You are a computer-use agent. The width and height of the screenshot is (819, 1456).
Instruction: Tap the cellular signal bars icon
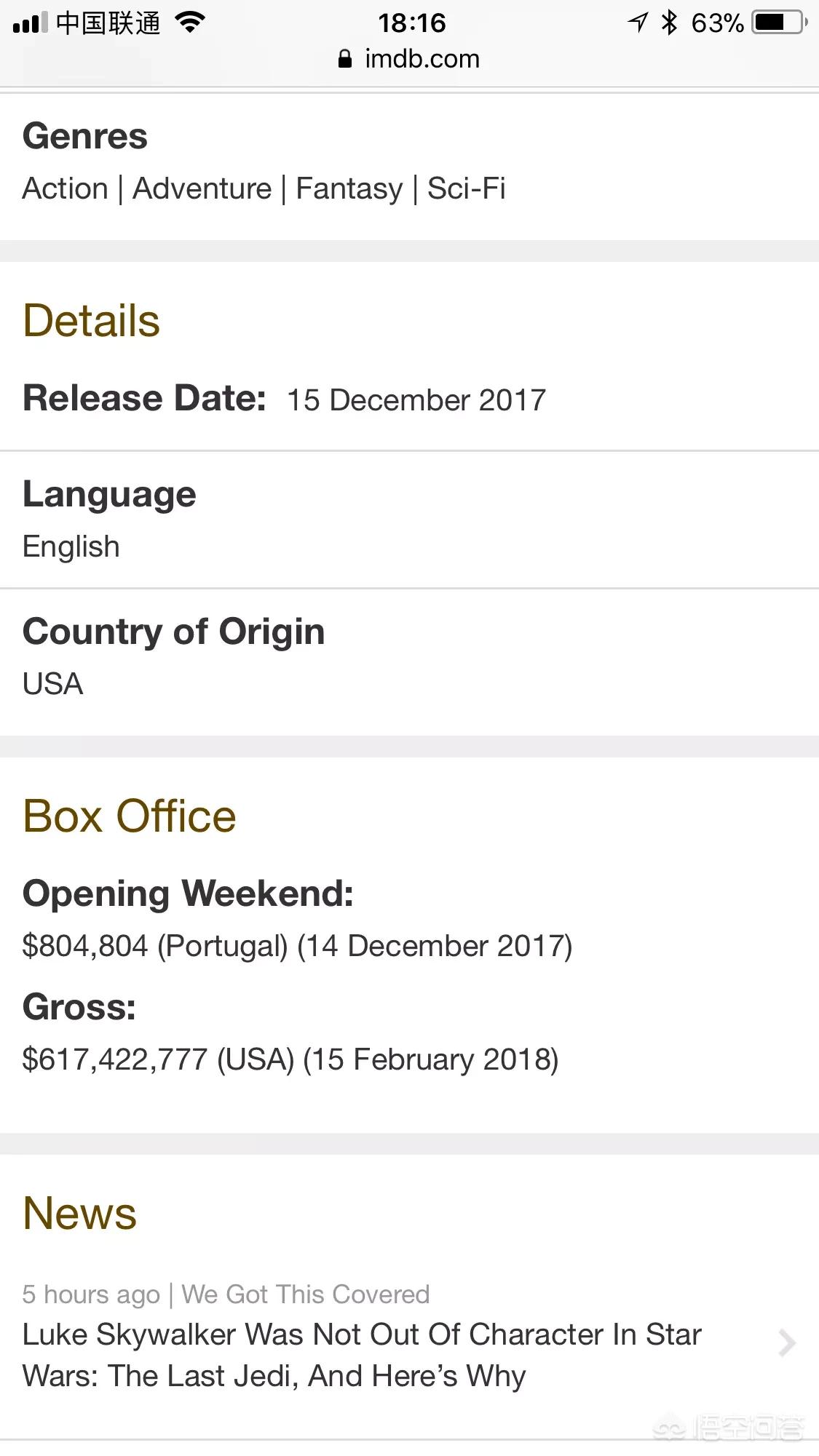pos(30,23)
